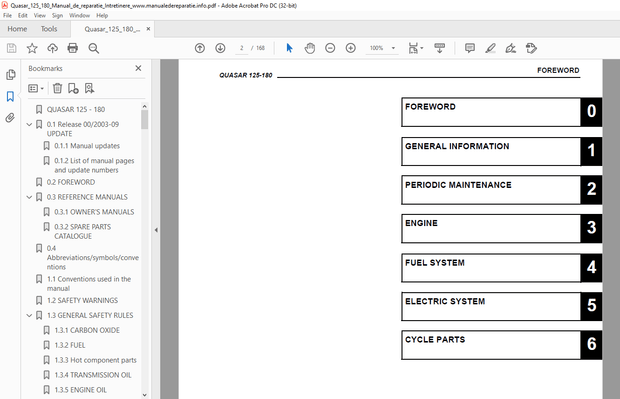The height and width of the screenshot is (399, 620).
Task: Open bookmark 1.3.5 ENGINE OIL
Action: coord(80,390)
